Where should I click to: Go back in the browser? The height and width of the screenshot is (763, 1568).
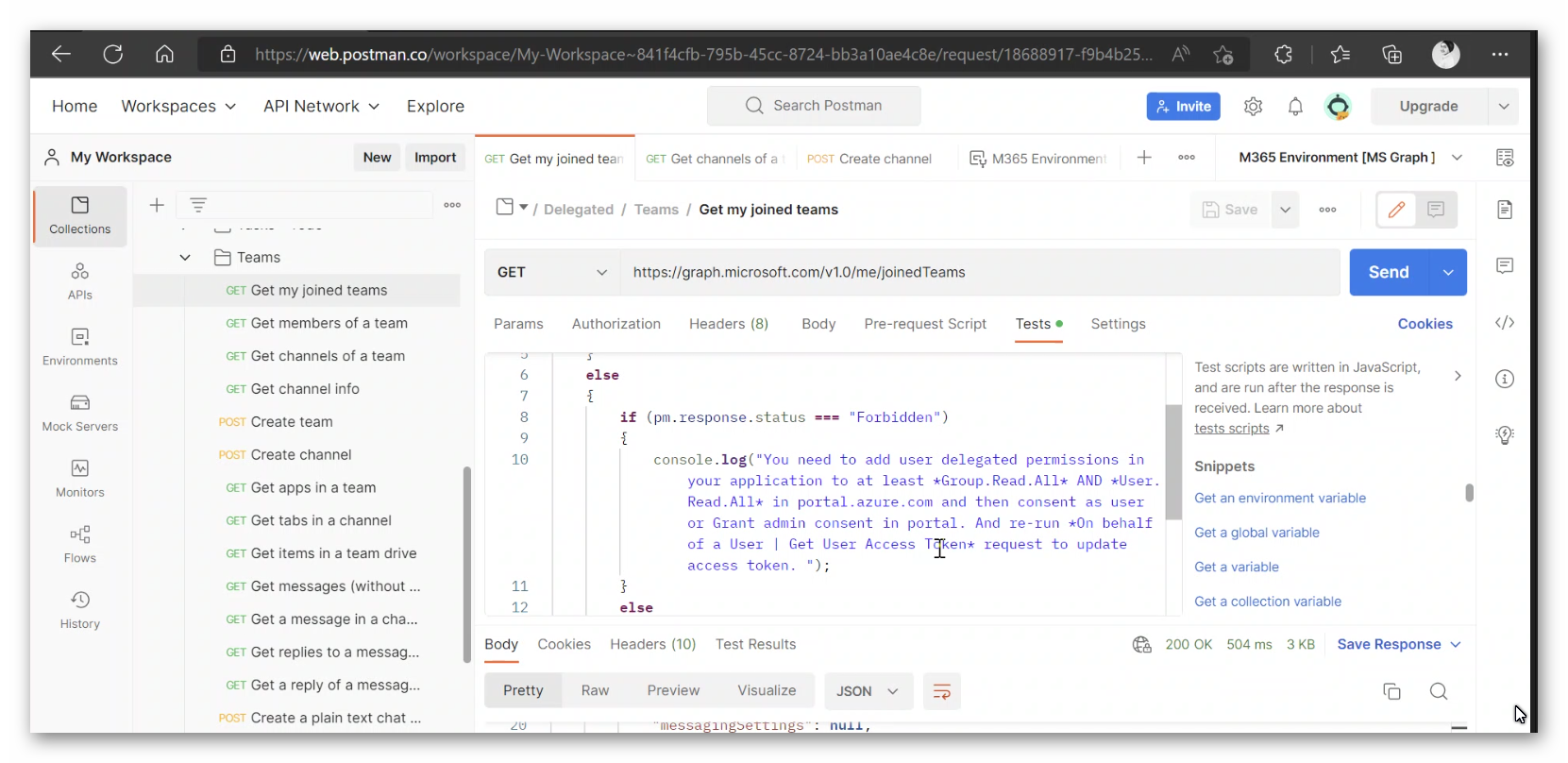[x=61, y=55]
